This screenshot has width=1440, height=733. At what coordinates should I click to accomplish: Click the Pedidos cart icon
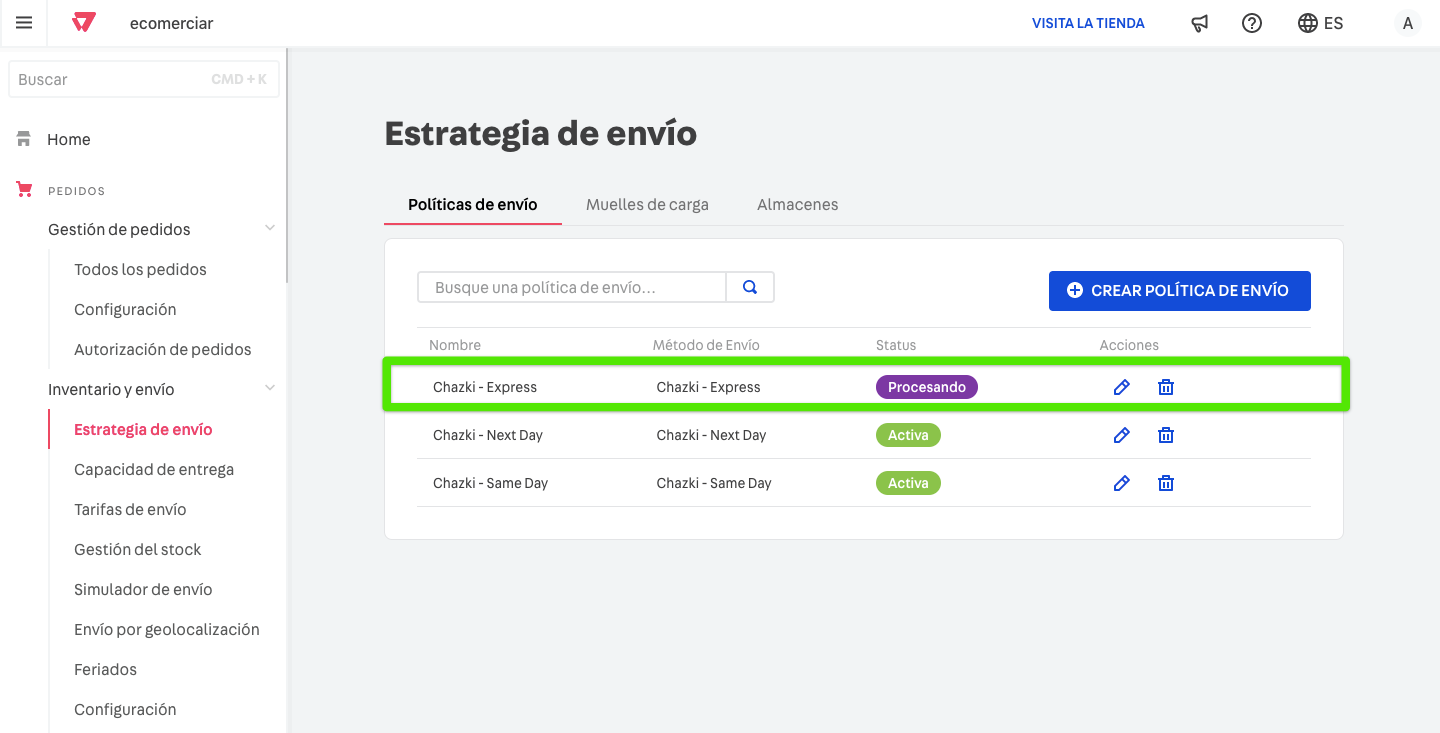coord(24,190)
